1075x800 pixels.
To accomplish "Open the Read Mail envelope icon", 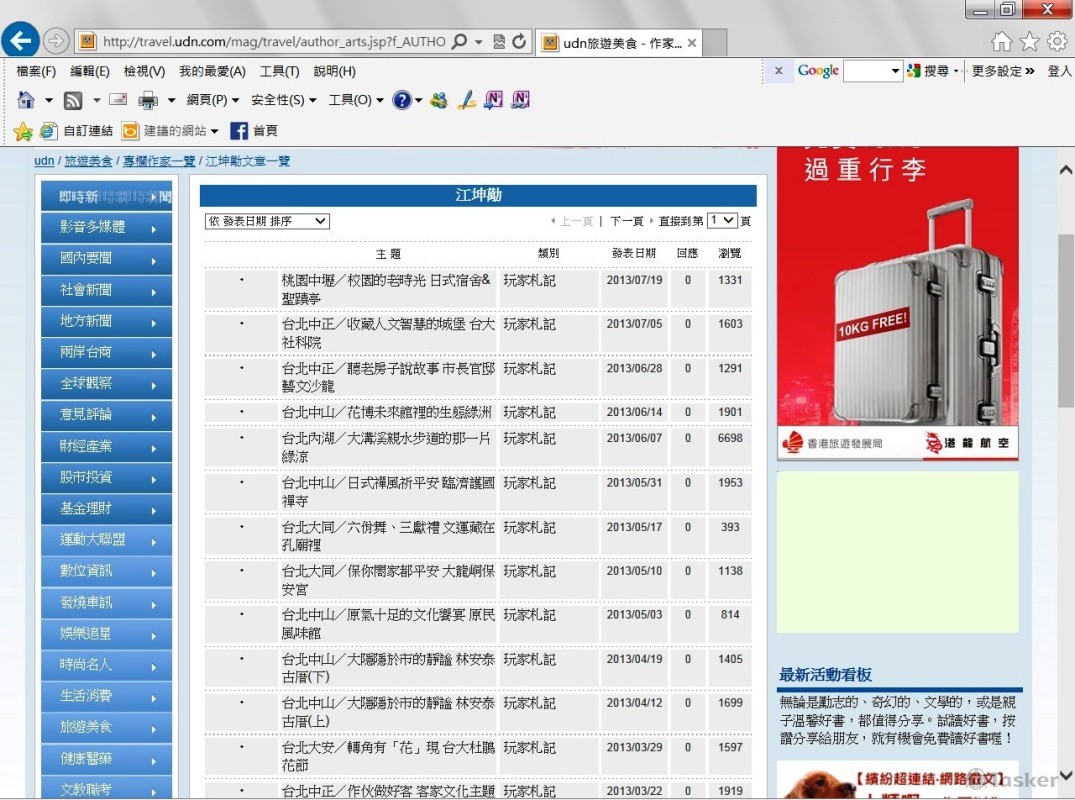I will (118, 100).
